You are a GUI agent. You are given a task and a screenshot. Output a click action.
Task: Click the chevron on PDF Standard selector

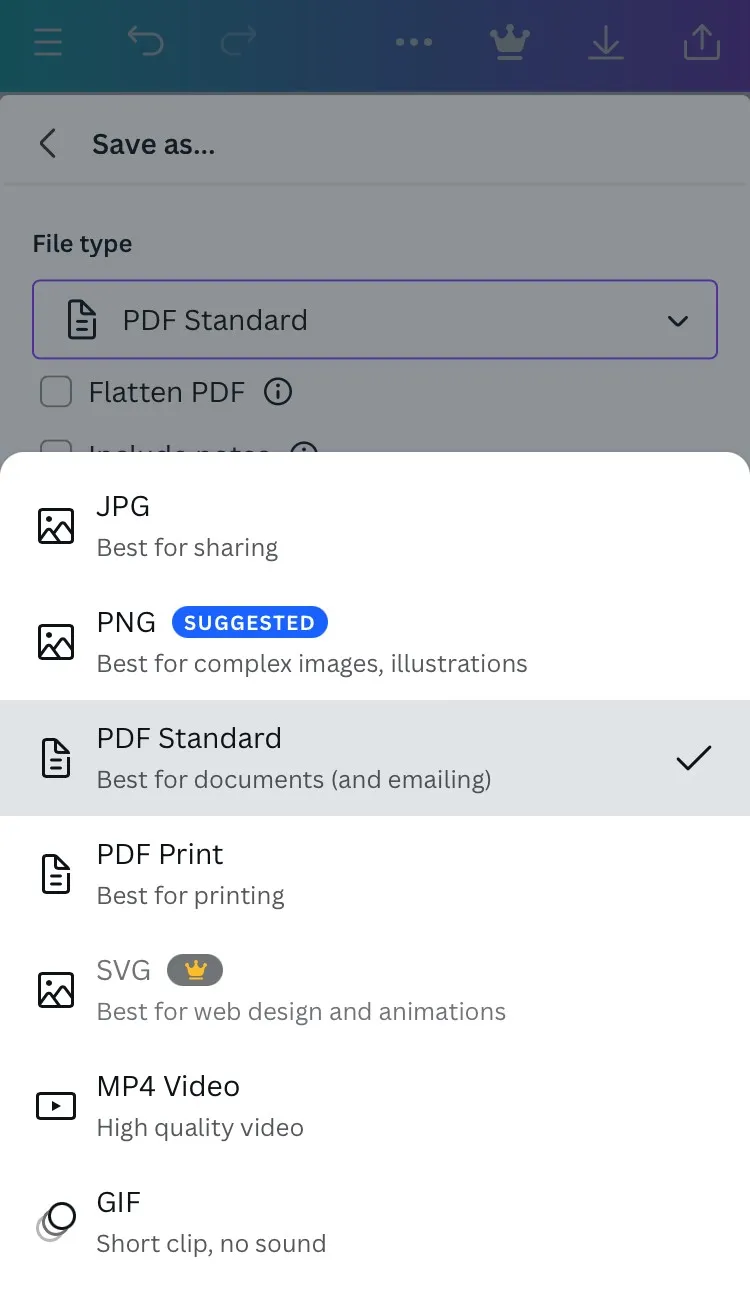678,321
